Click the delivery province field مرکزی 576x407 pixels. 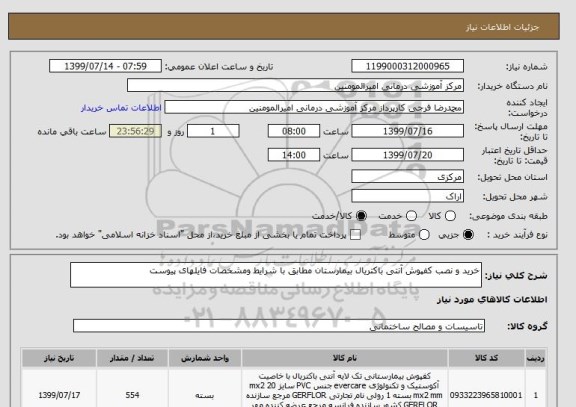407,177
